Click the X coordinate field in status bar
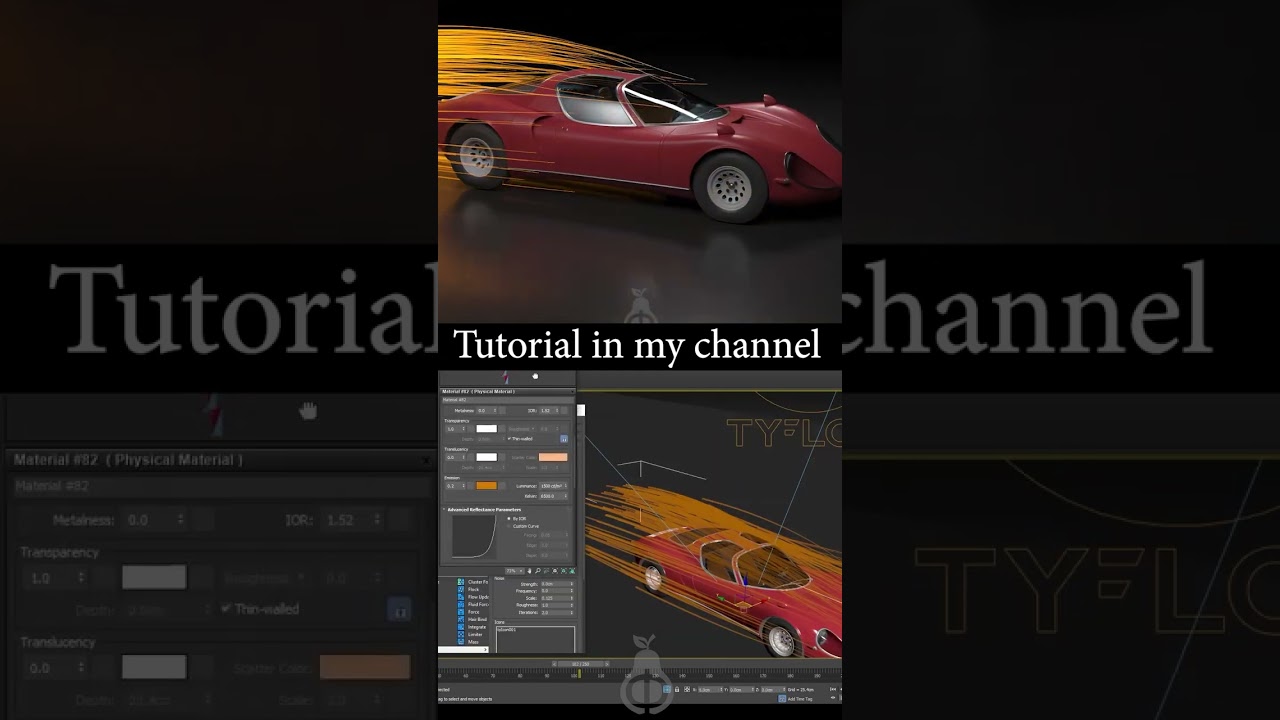The image size is (1280, 720). (x=710, y=689)
